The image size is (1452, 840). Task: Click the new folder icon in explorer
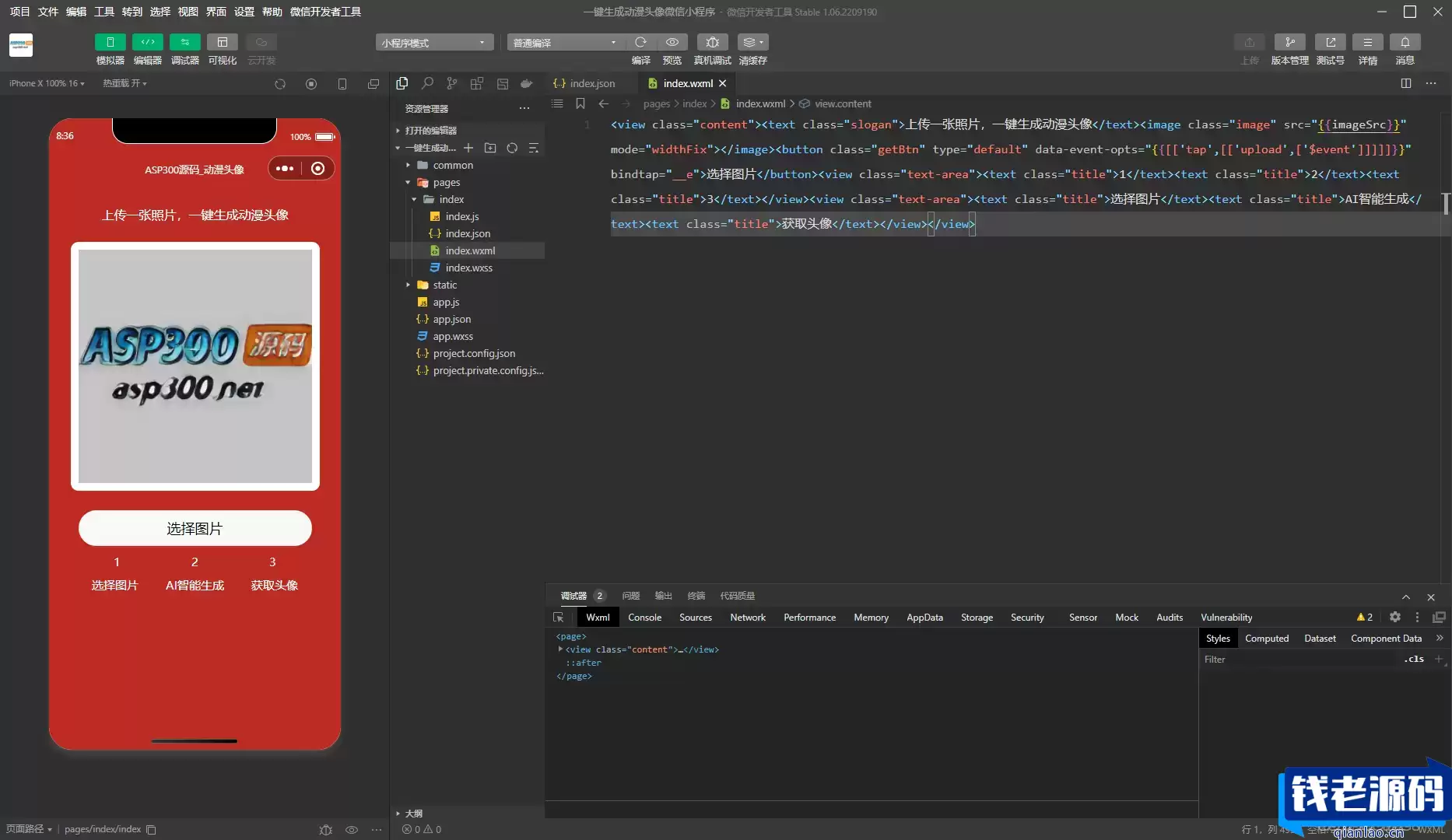(x=490, y=148)
